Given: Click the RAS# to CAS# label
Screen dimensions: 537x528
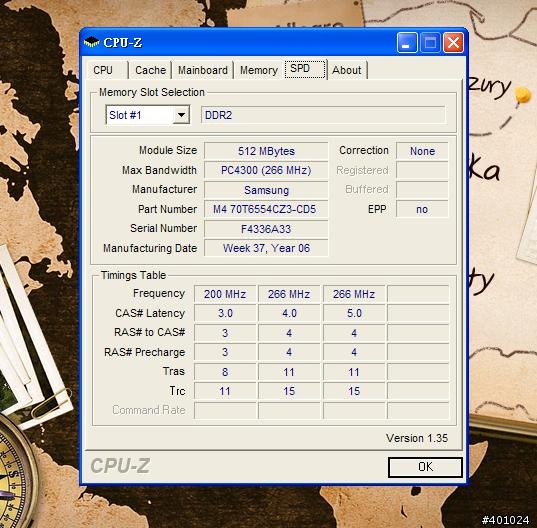Looking at the screenshot, I should [x=150, y=332].
